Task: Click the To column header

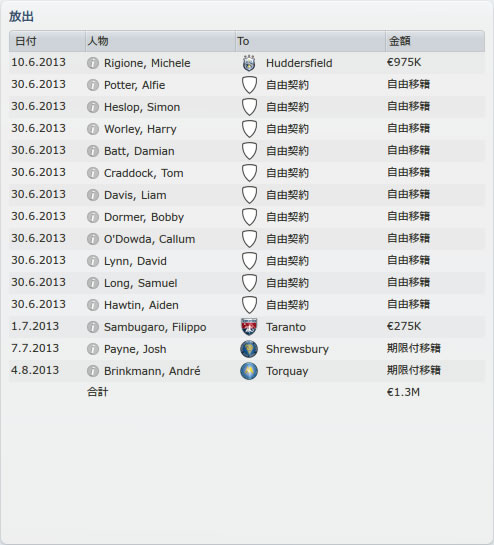Action: (310, 41)
